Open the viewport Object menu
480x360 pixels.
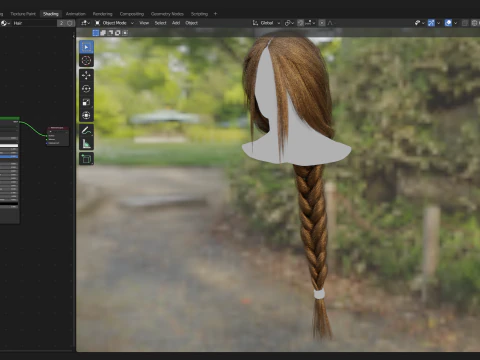tap(191, 23)
